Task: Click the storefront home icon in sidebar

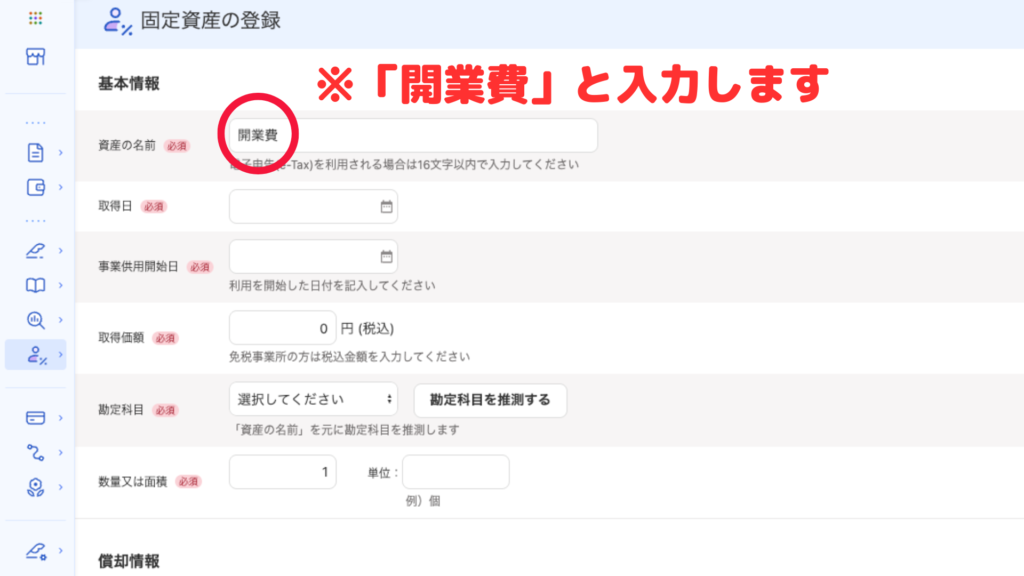Action: [x=36, y=57]
